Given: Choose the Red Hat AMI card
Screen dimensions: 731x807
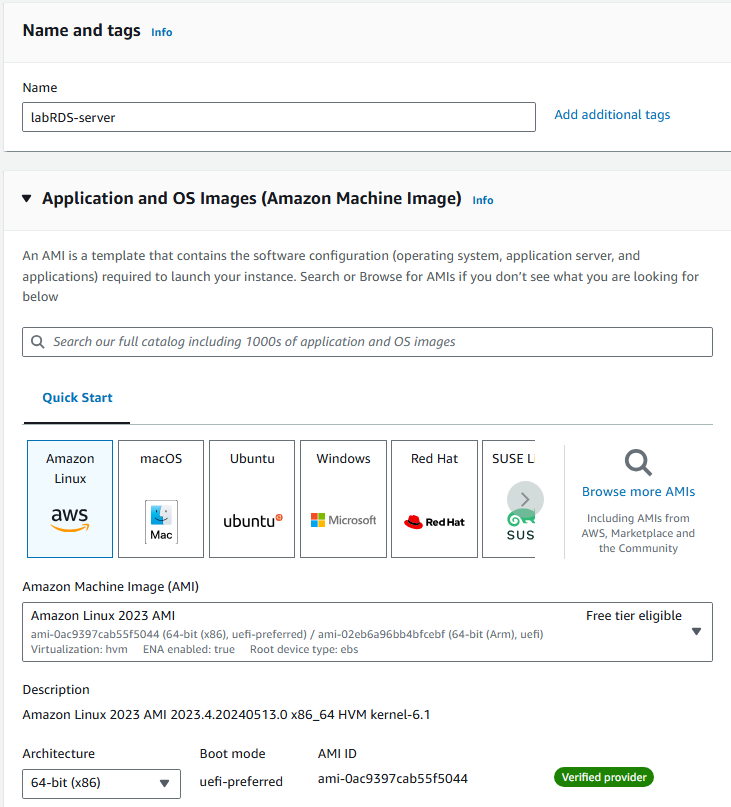Looking at the screenshot, I should pos(434,499).
